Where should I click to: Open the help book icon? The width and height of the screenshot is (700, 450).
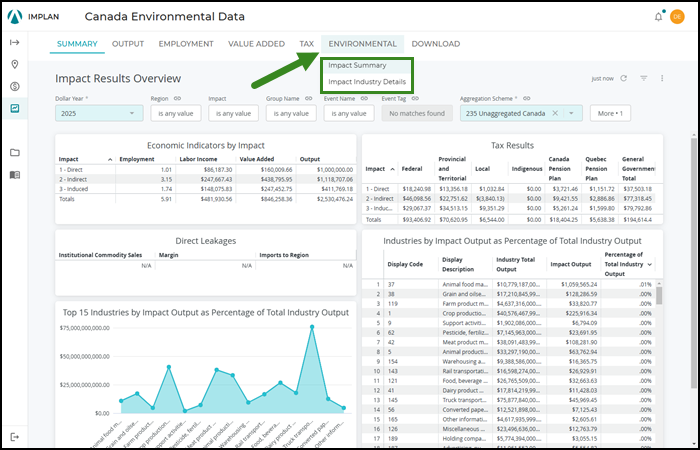(x=15, y=175)
